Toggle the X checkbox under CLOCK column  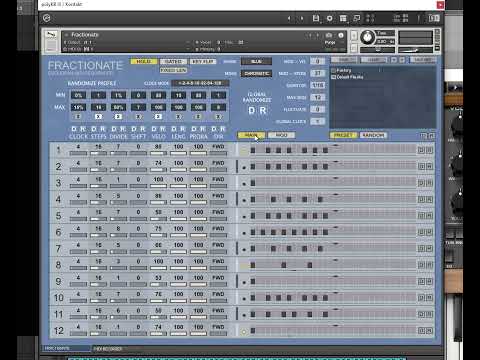coord(78,117)
